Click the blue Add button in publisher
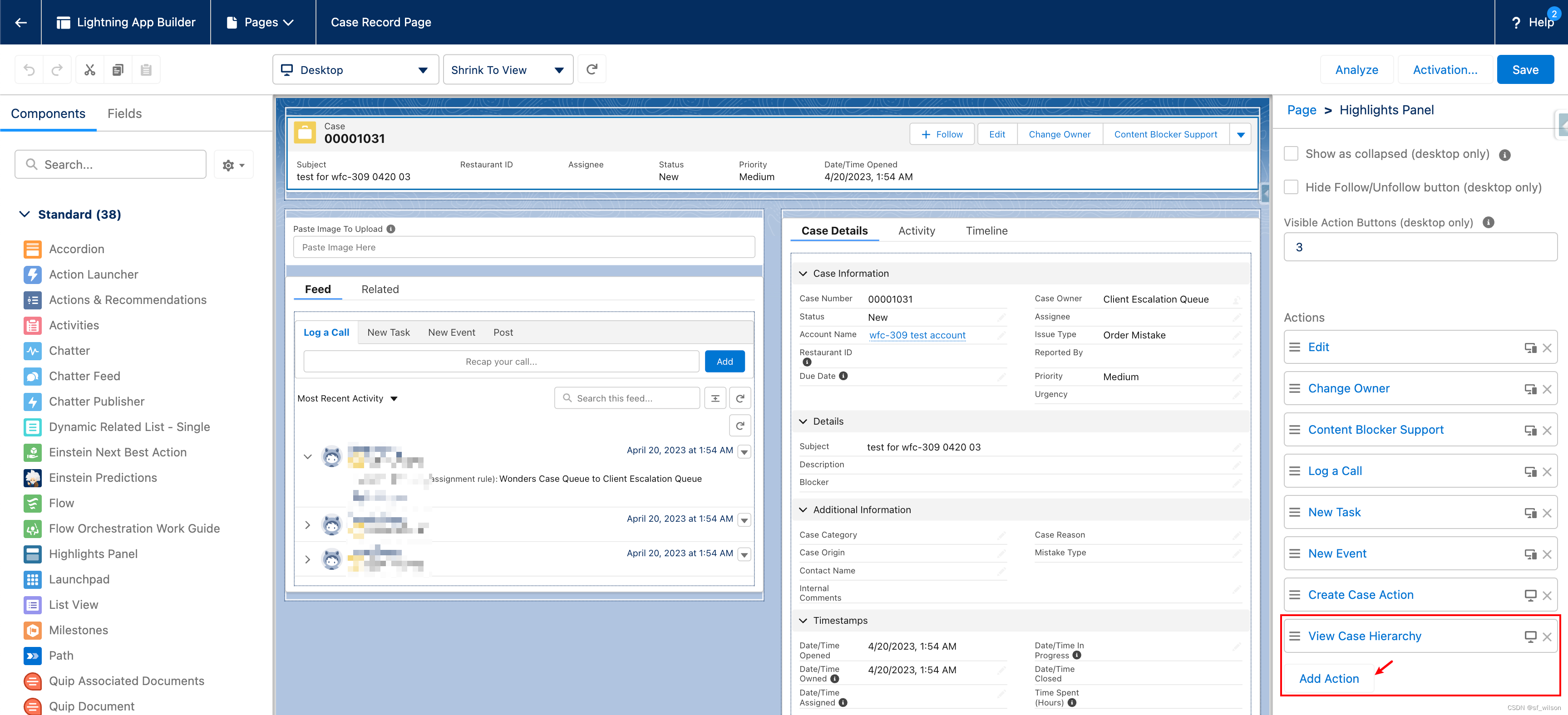Viewport: 1568px width, 715px height. pyautogui.click(x=725, y=362)
